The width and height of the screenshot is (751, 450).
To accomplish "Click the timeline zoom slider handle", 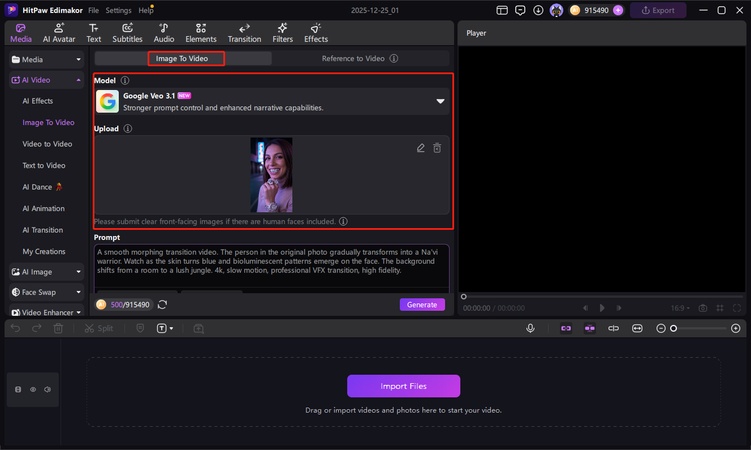I will pyautogui.click(x=673, y=328).
